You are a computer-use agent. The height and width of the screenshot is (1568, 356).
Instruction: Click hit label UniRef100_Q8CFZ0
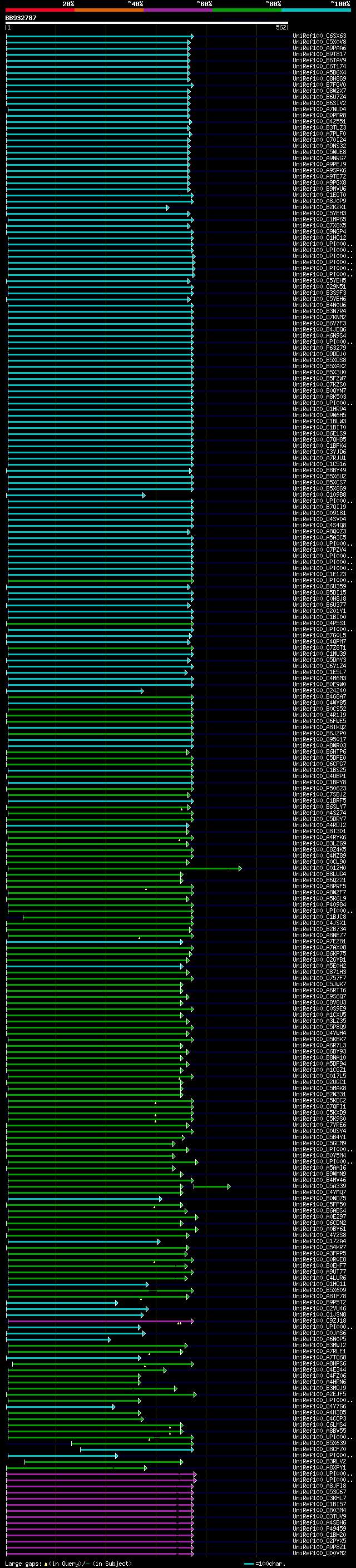(319, 1450)
